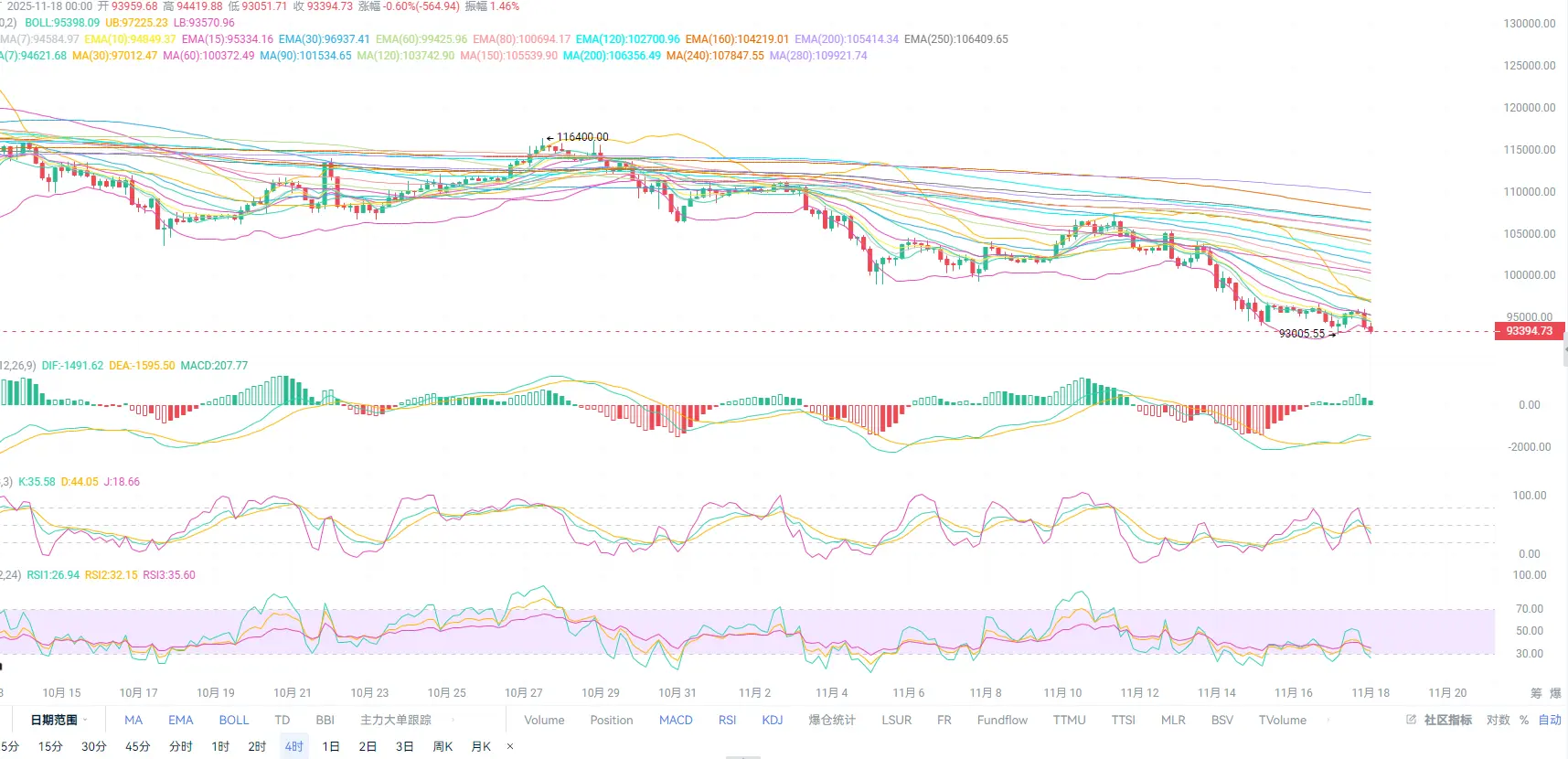This screenshot has width=1568, height=759.
Task: Switch to the 月K monthly chart
Action: (481, 746)
